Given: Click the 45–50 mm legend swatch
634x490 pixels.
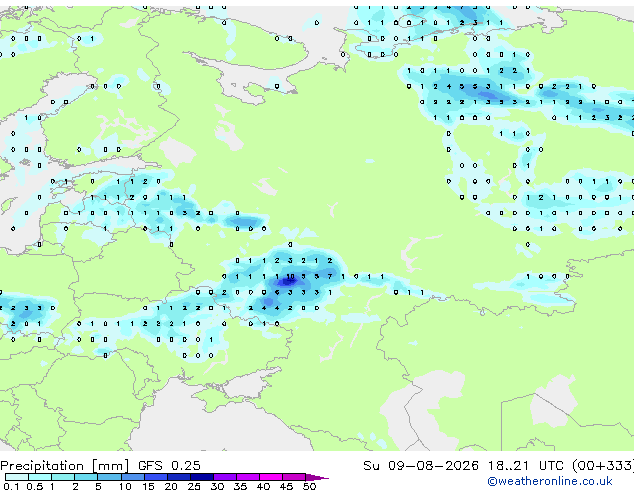Looking at the screenshot, I should point(294,477).
